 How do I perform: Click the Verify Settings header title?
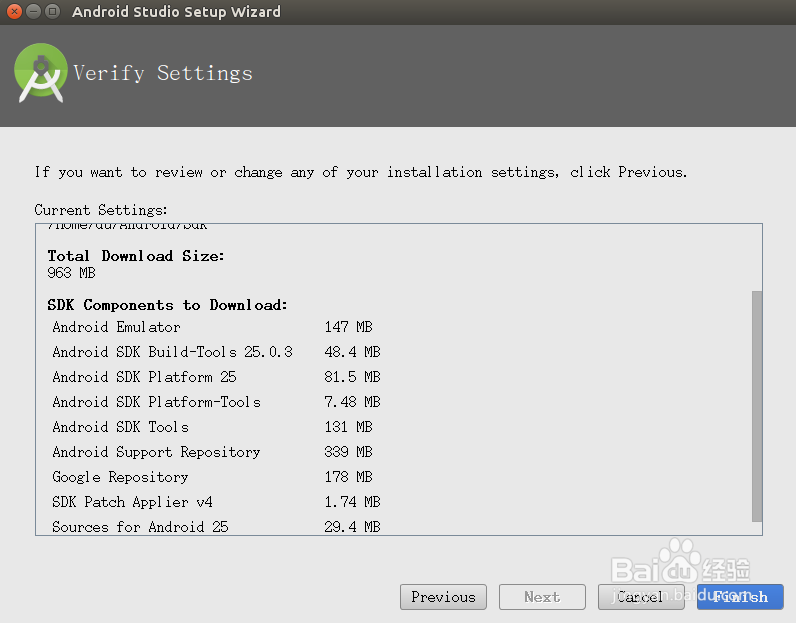click(x=163, y=73)
